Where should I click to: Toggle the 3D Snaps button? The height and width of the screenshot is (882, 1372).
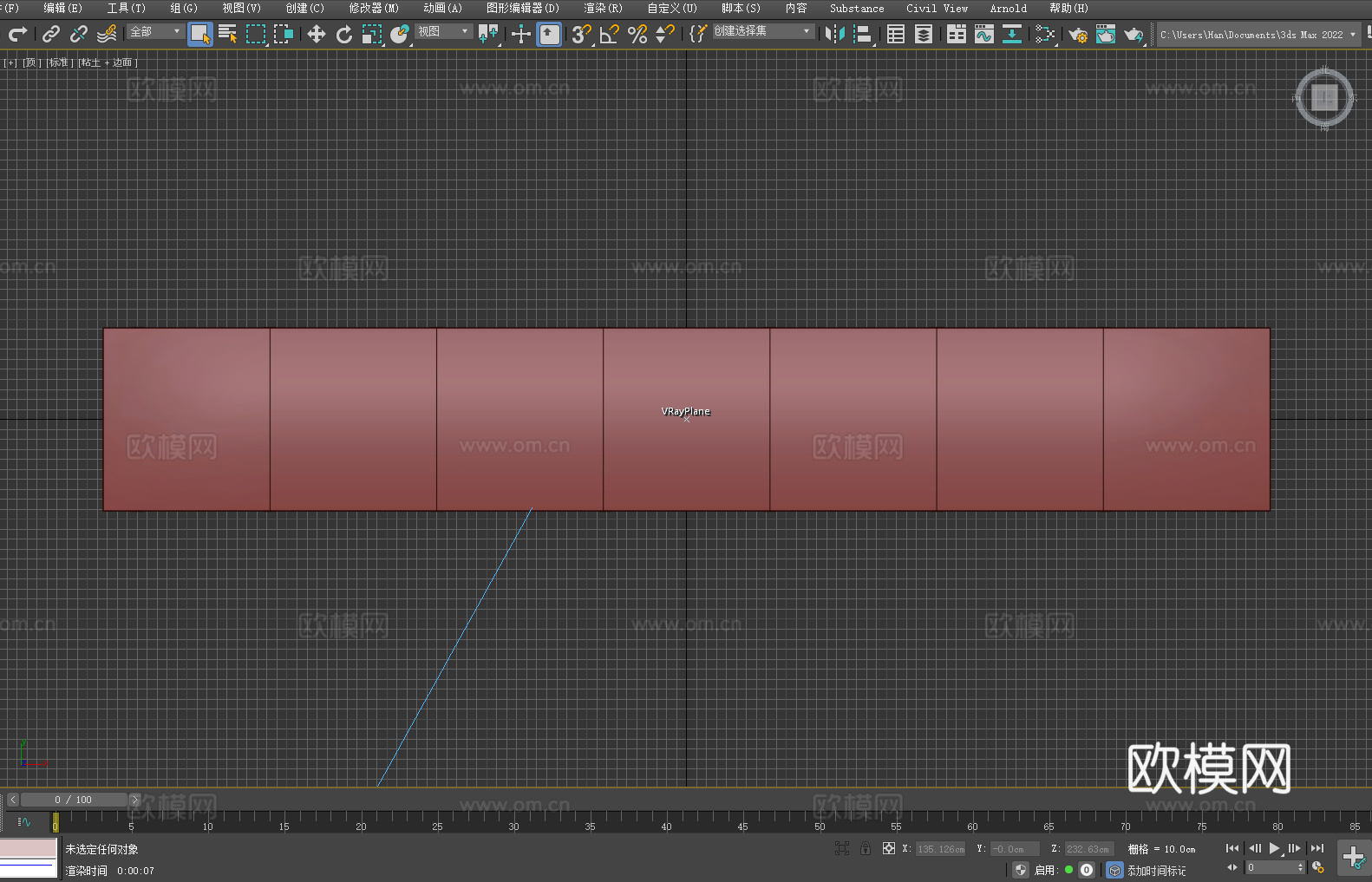coord(581,34)
